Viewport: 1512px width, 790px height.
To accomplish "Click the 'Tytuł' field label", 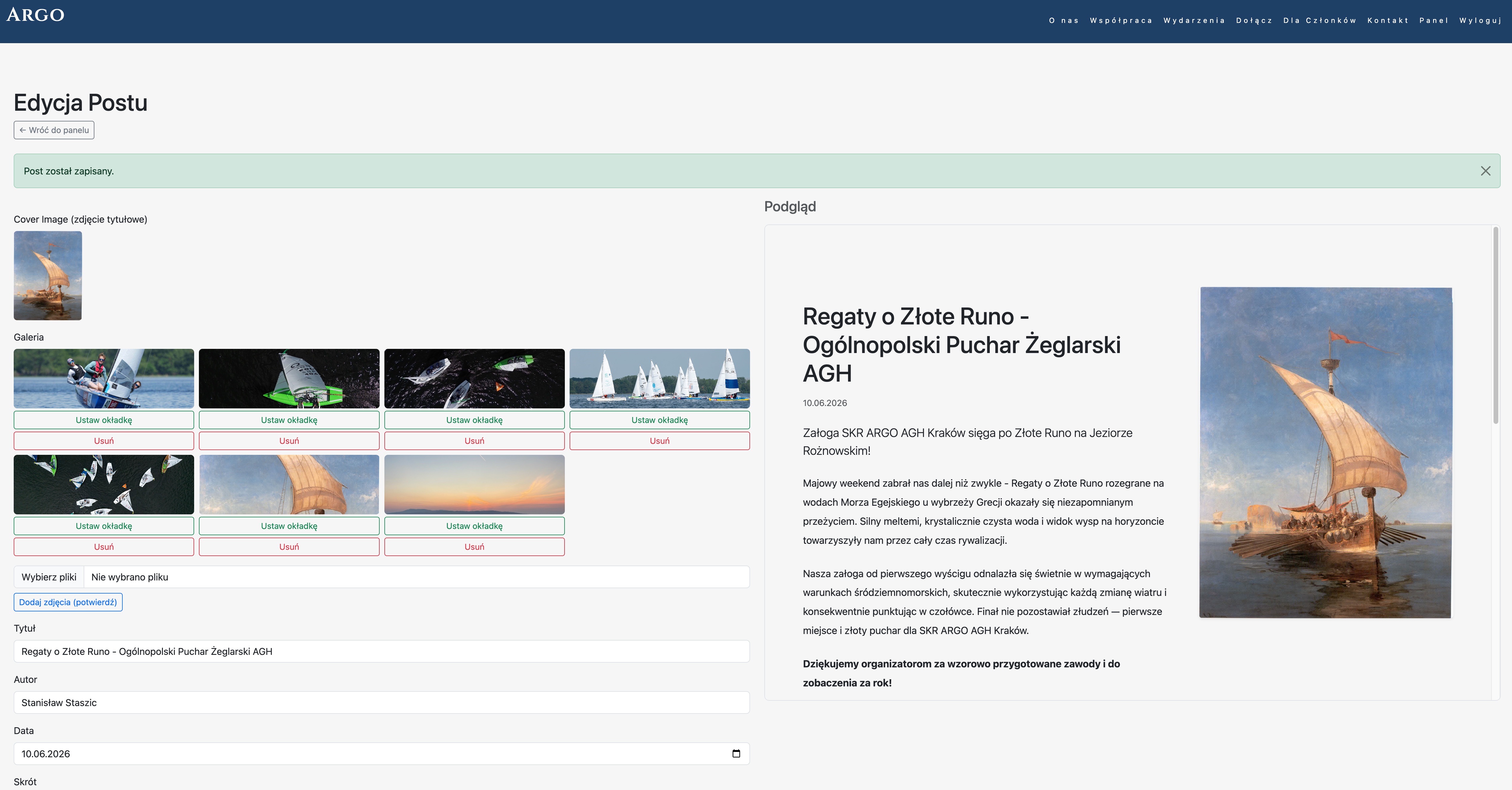I will coord(25,629).
